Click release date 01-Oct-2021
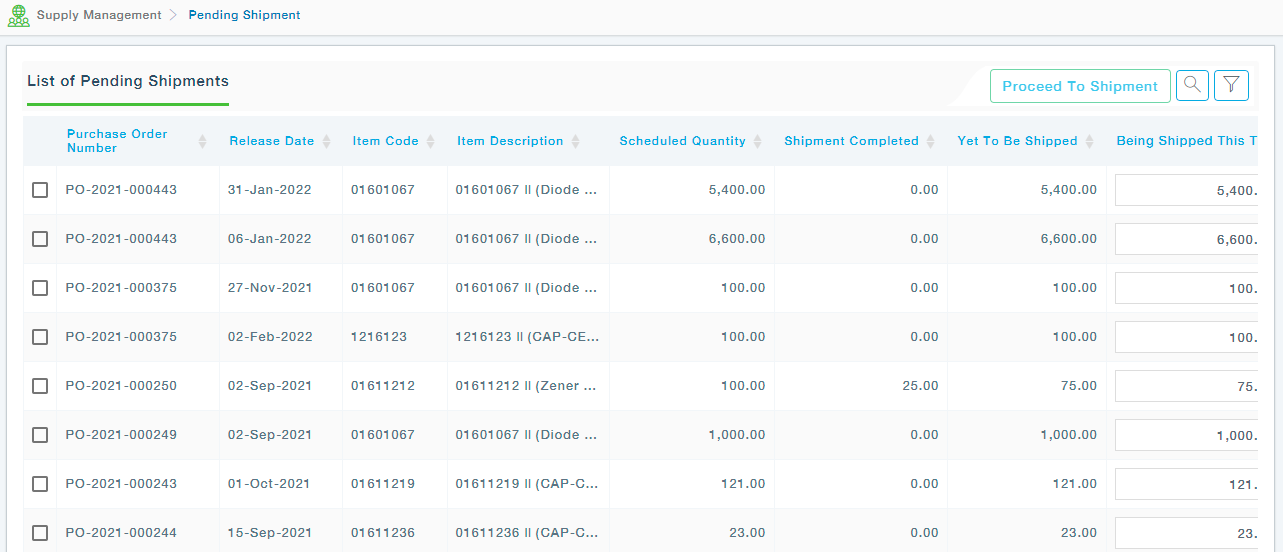The height and width of the screenshot is (552, 1283). pos(269,484)
